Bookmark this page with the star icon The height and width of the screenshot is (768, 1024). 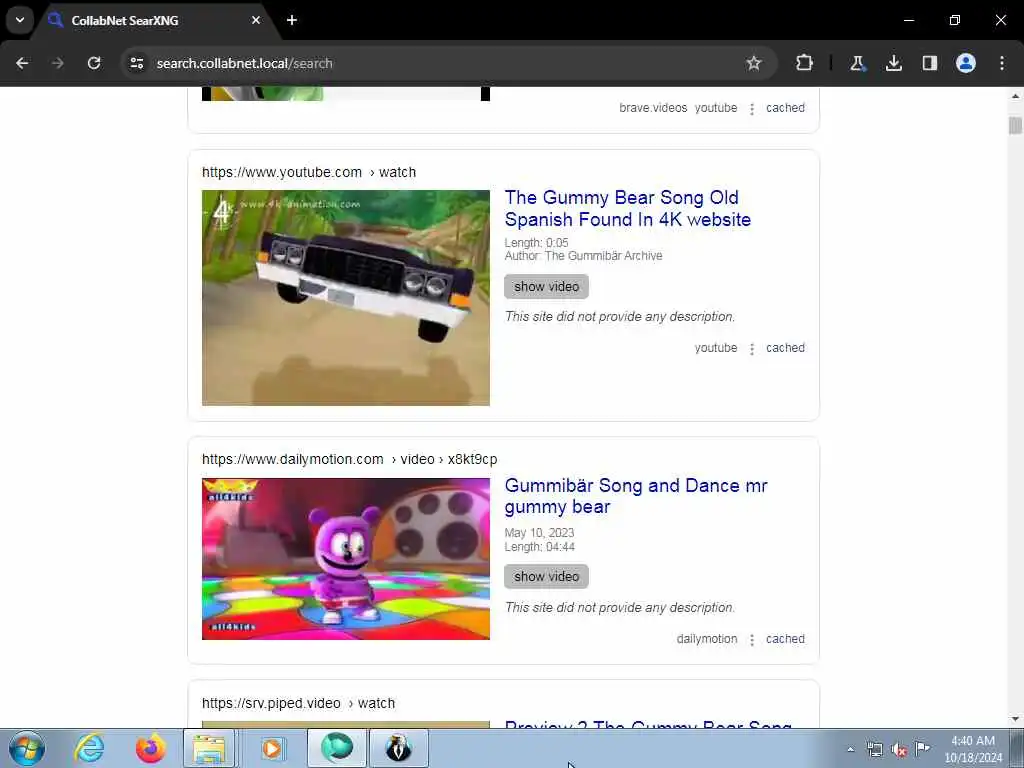coord(754,63)
